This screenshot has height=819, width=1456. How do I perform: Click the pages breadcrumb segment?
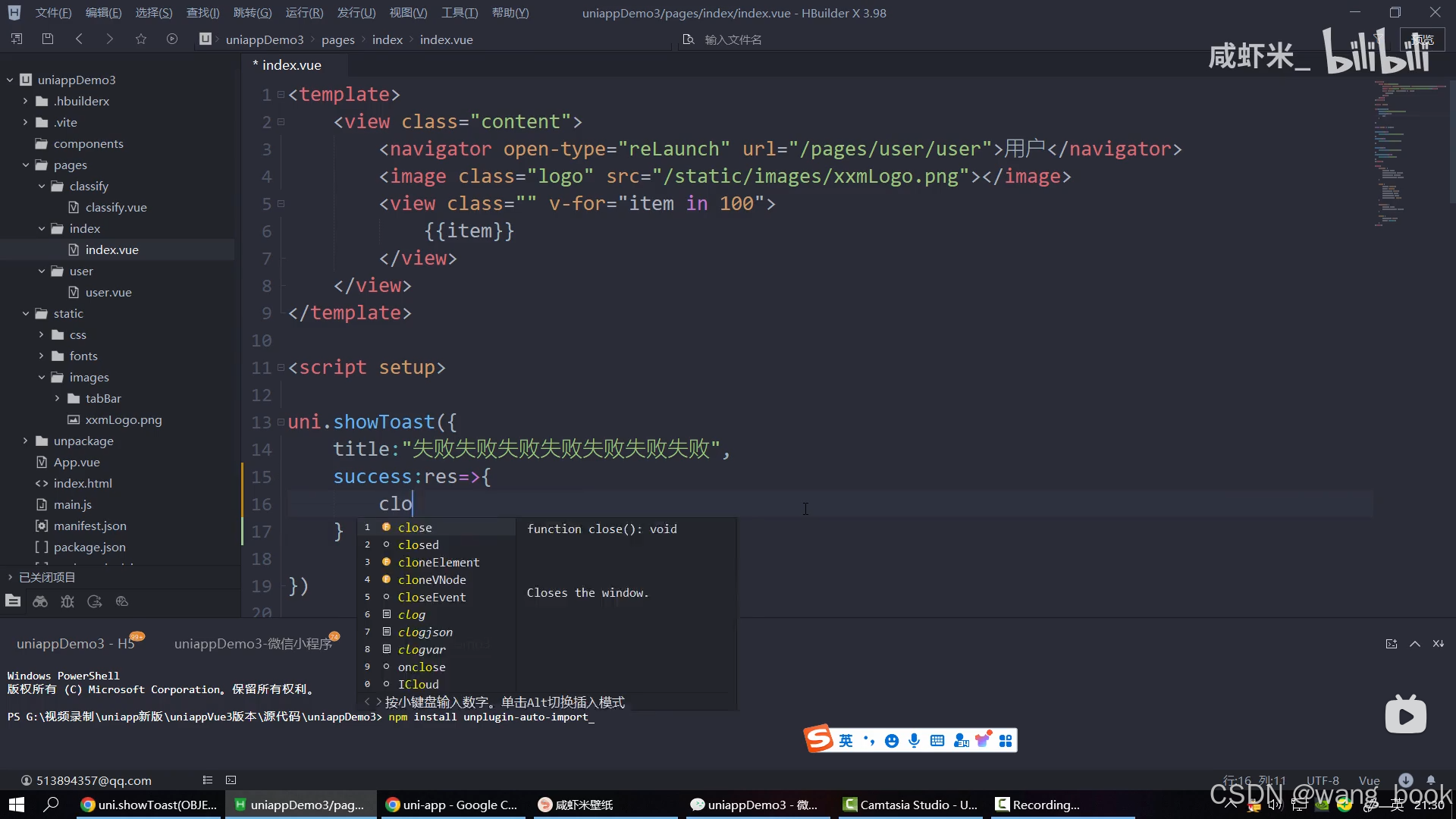337,39
